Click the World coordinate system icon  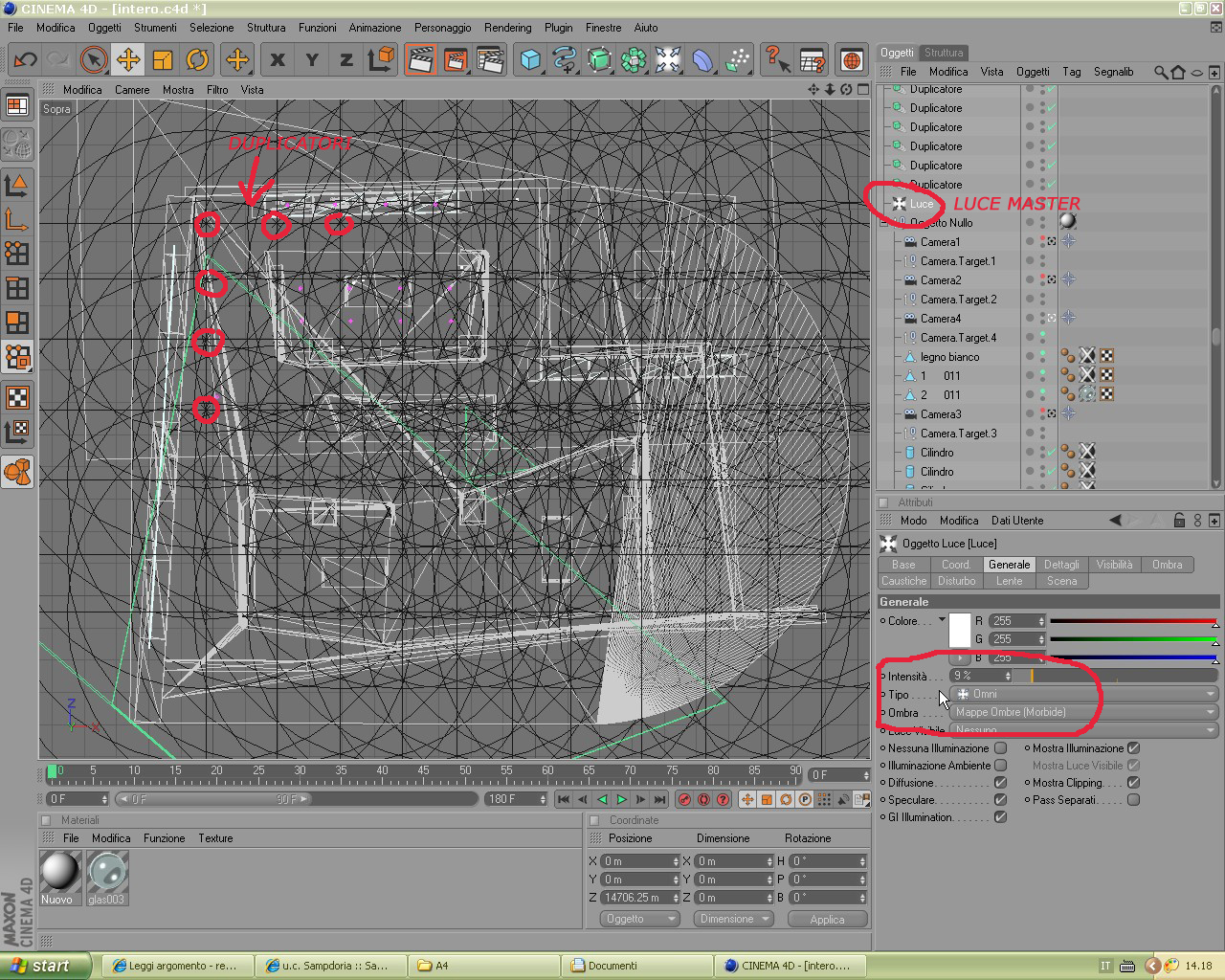[381, 60]
